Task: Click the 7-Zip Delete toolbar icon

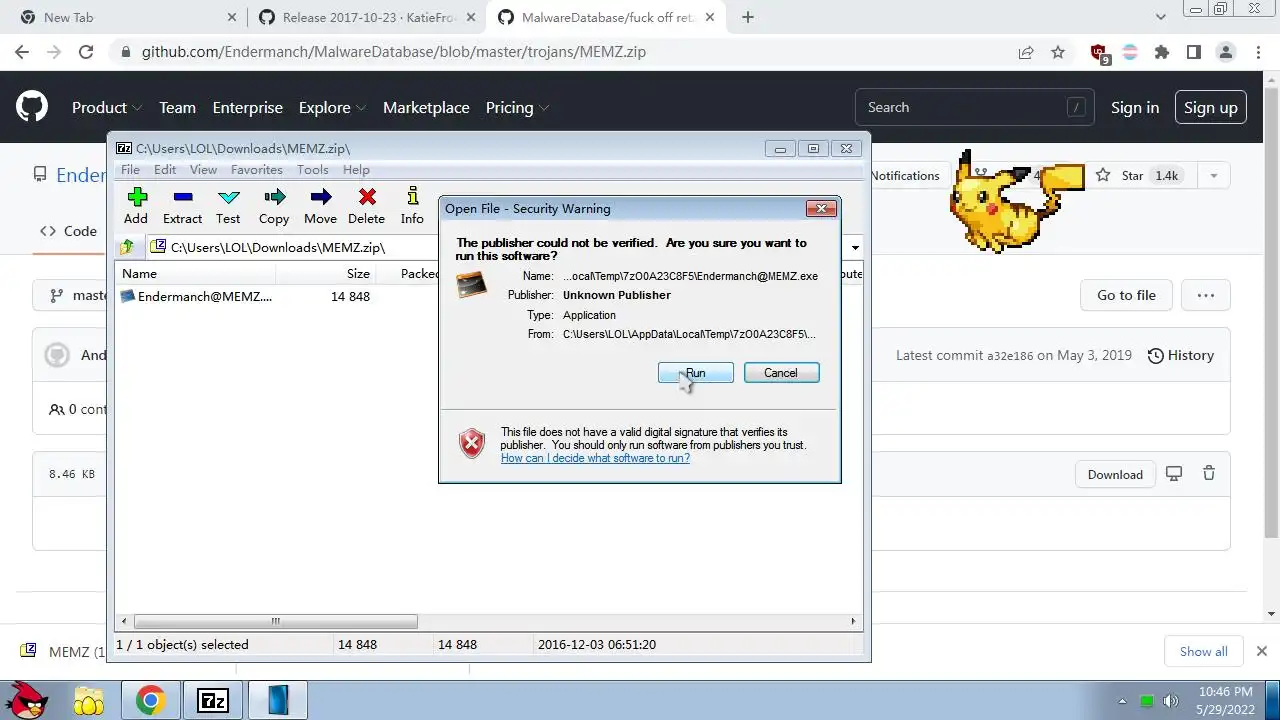Action: [366, 205]
